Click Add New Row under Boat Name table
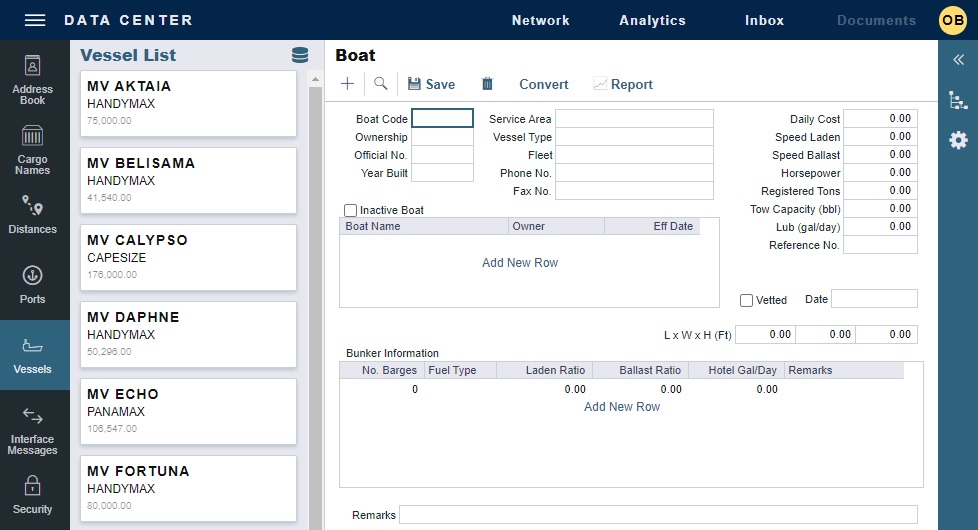This screenshot has height=530, width=978. tap(520, 262)
